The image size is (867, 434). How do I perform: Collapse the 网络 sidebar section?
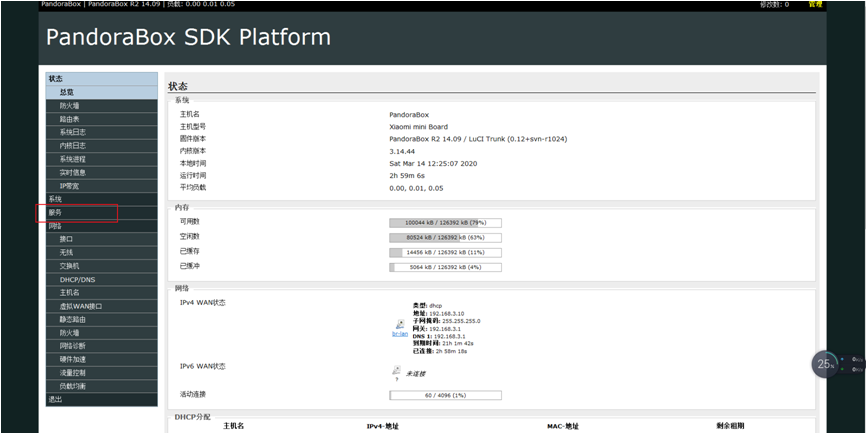pos(101,226)
